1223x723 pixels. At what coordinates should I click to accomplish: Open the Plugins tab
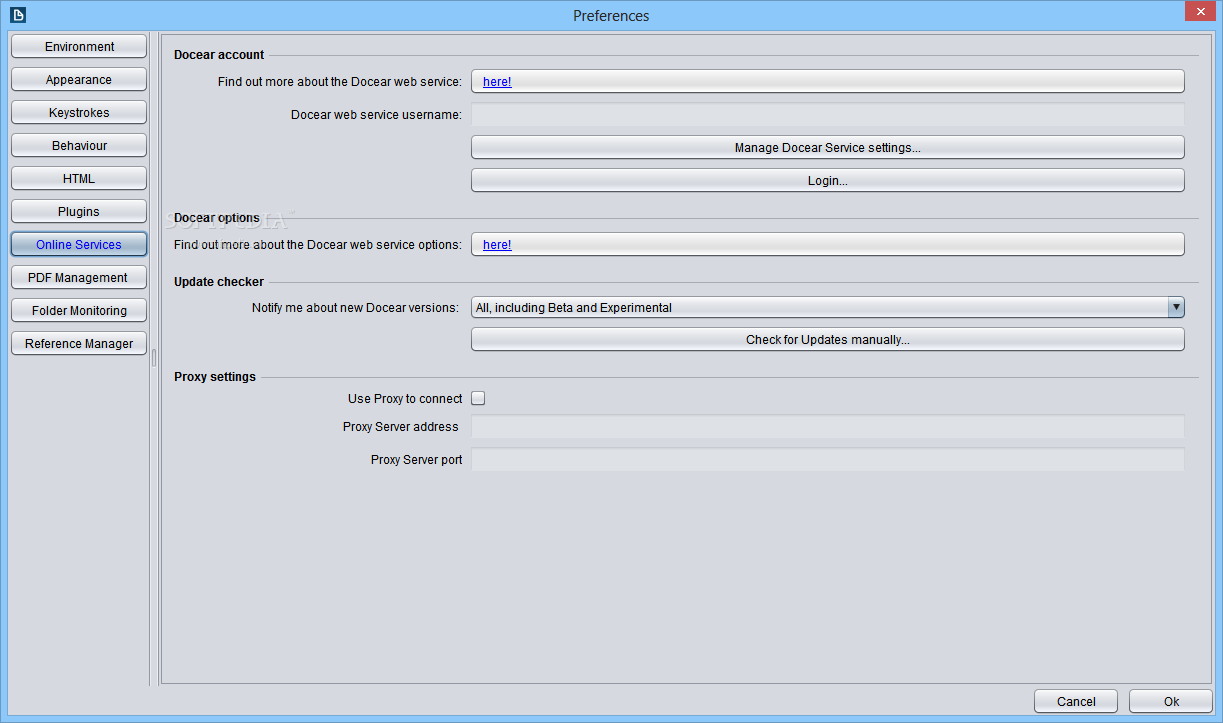coord(79,212)
